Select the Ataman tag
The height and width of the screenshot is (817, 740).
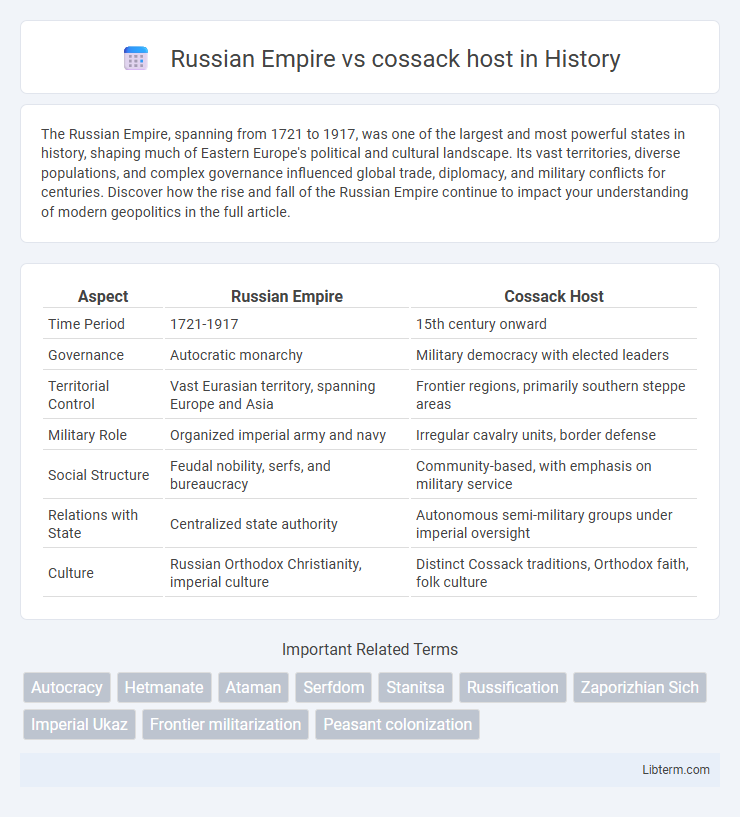[253, 687]
